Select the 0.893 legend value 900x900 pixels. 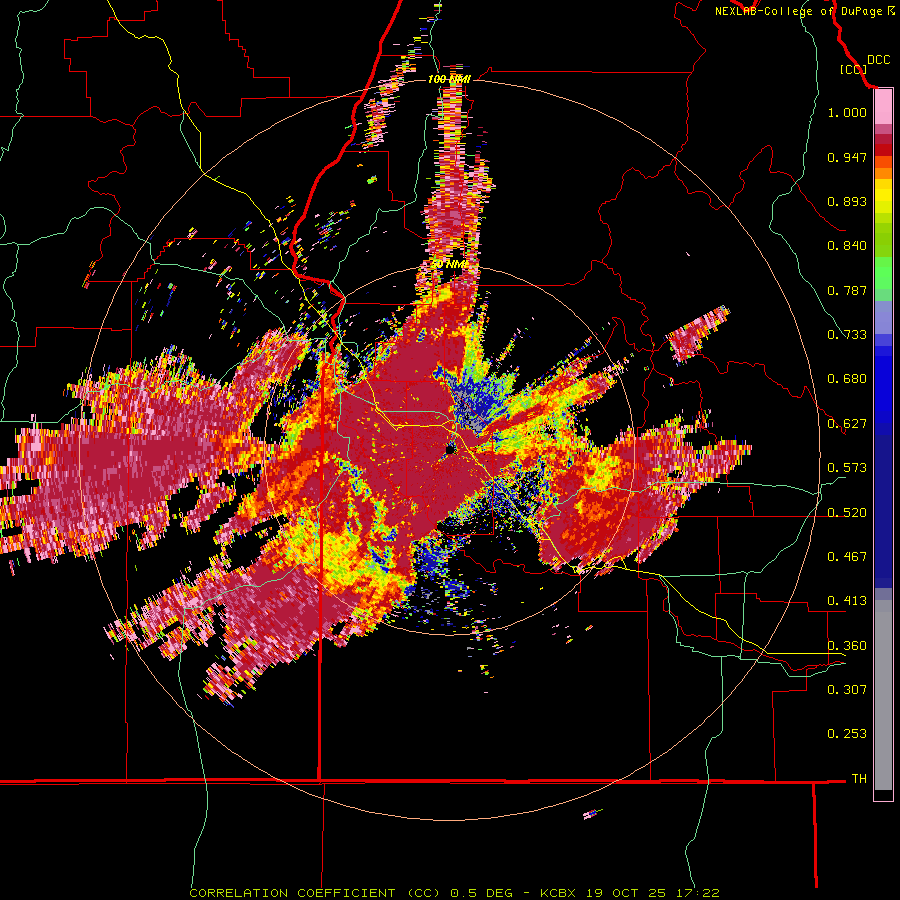[847, 201]
